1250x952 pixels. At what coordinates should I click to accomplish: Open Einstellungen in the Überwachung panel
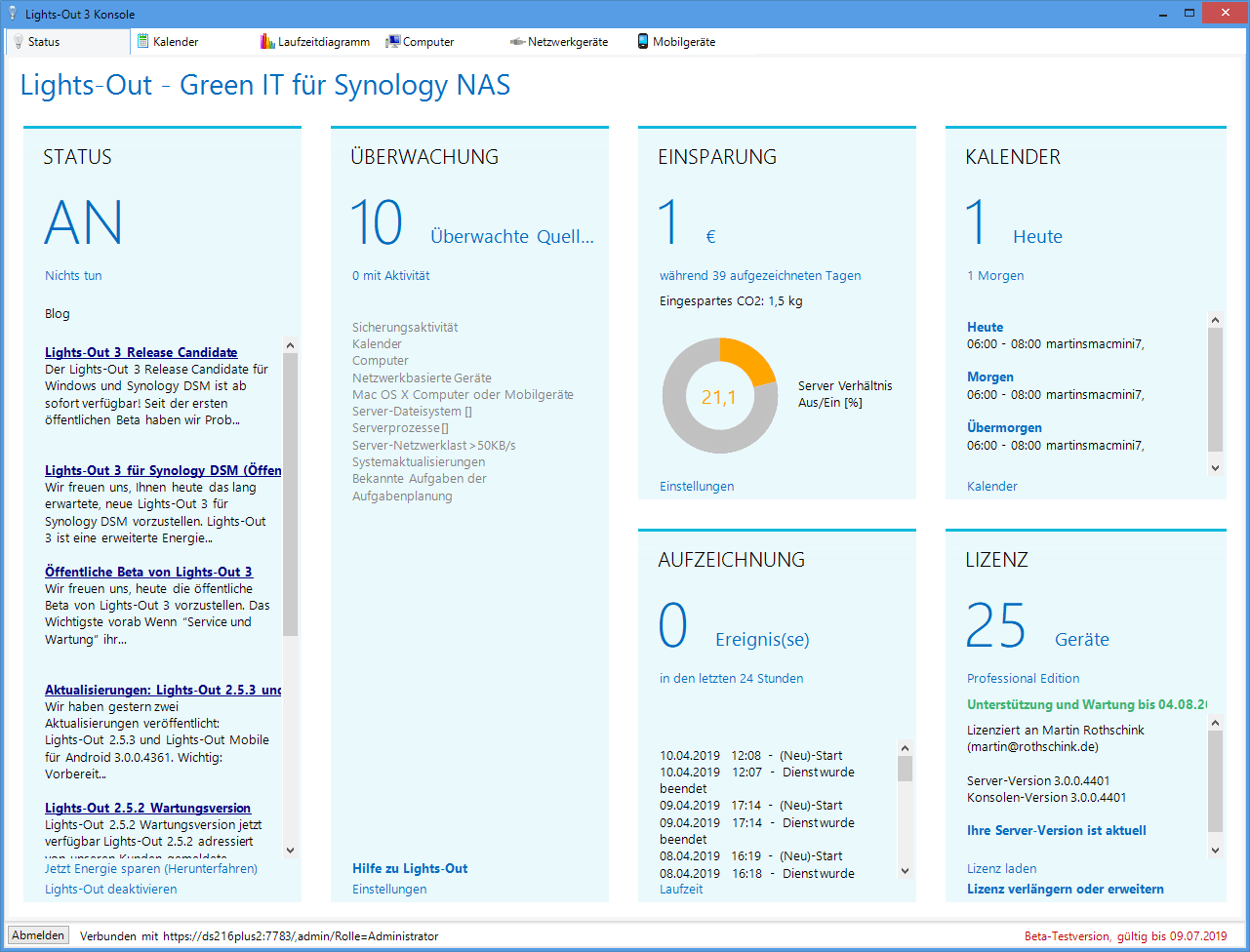[389, 890]
